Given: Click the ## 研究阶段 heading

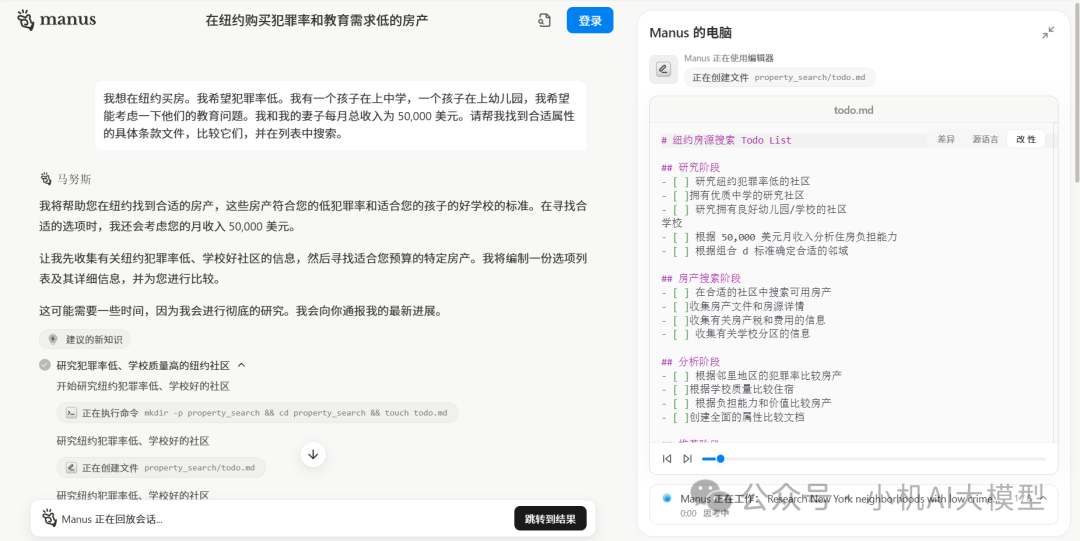Looking at the screenshot, I should pyautogui.click(x=690, y=167).
